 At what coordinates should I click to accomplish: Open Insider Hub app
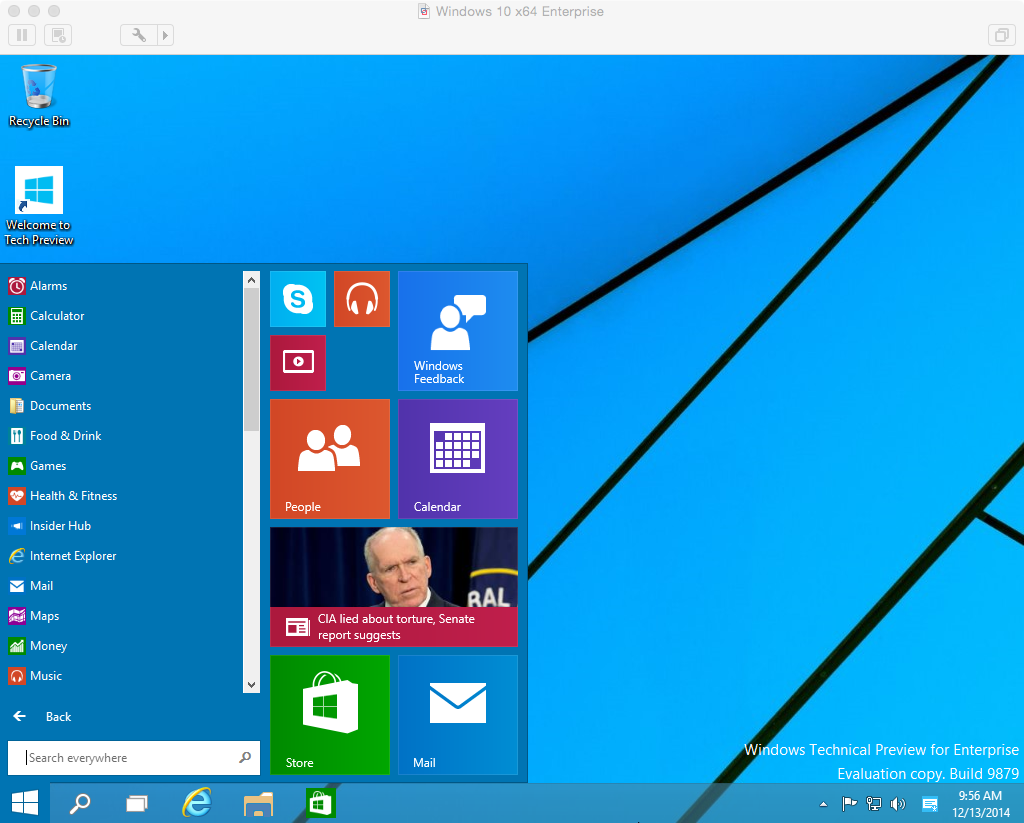pyautogui.click(x=121, y=526)
